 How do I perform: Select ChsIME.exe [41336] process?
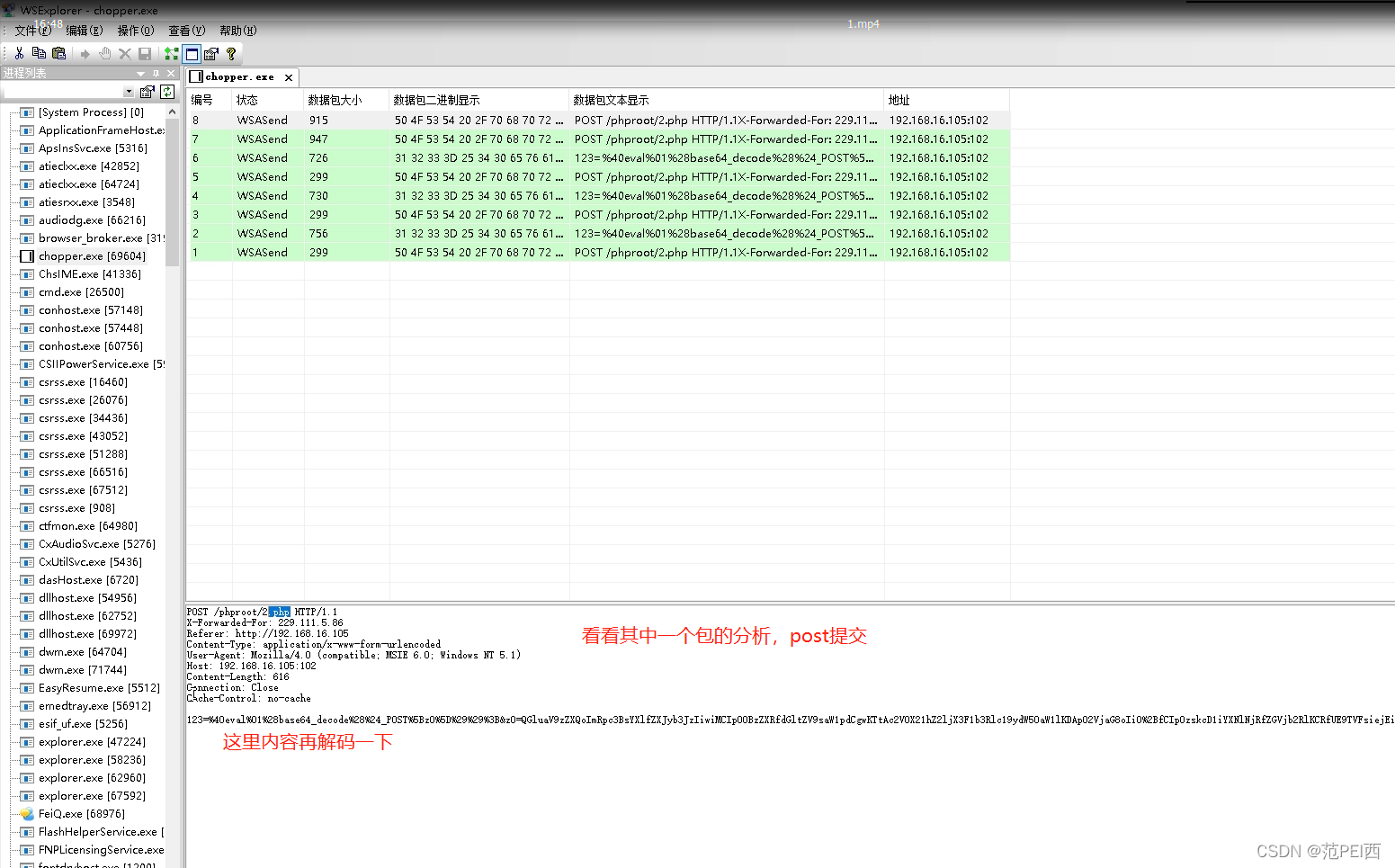(90, 274)
